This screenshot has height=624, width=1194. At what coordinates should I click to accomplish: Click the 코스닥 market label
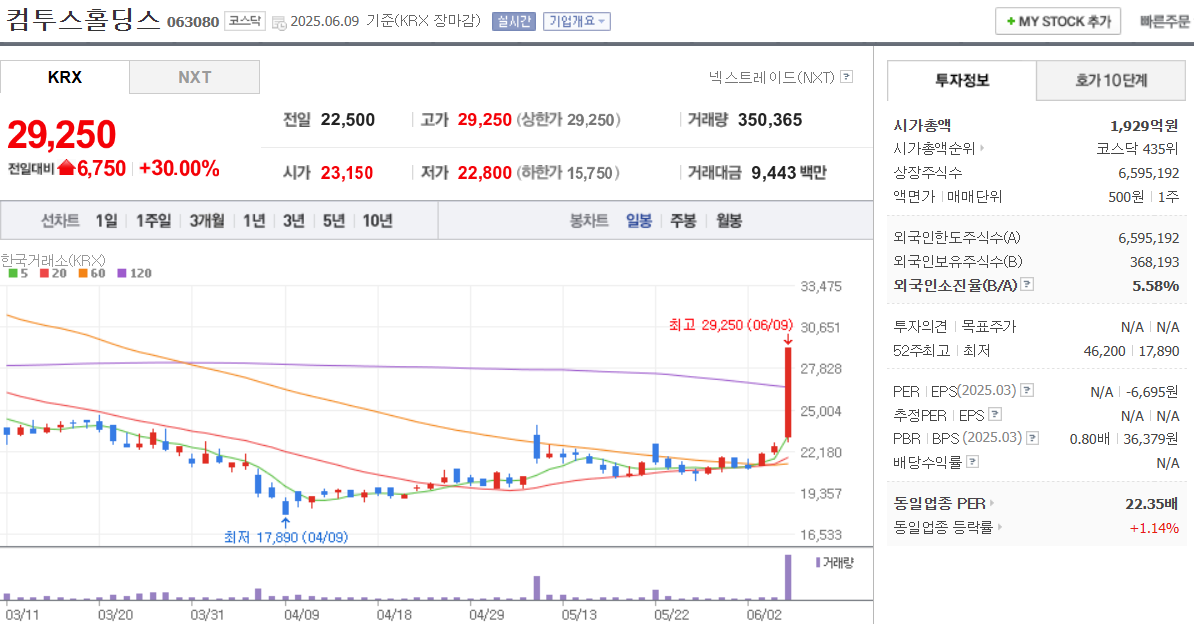245,21
